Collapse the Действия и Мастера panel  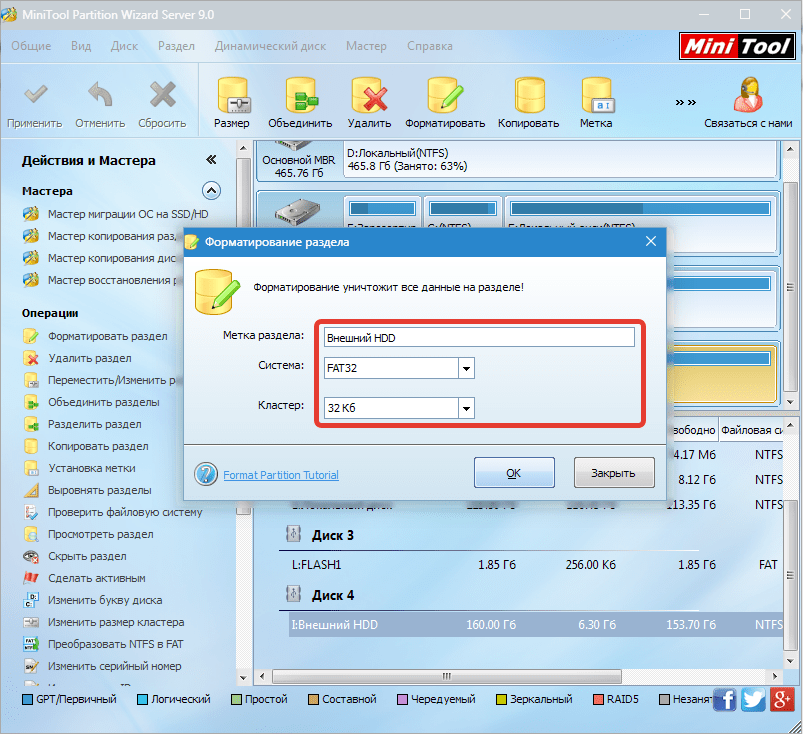(x=211, y=160)
